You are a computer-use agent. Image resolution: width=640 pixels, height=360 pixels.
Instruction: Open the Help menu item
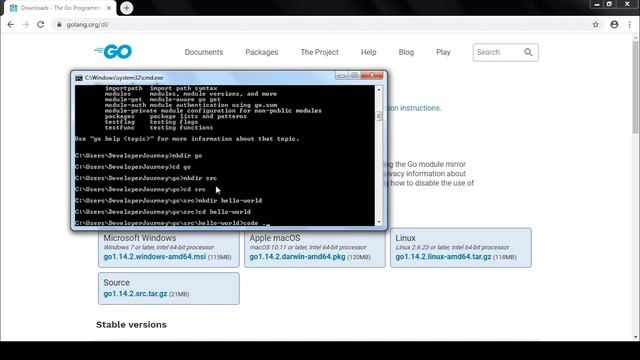coord(368,52)
